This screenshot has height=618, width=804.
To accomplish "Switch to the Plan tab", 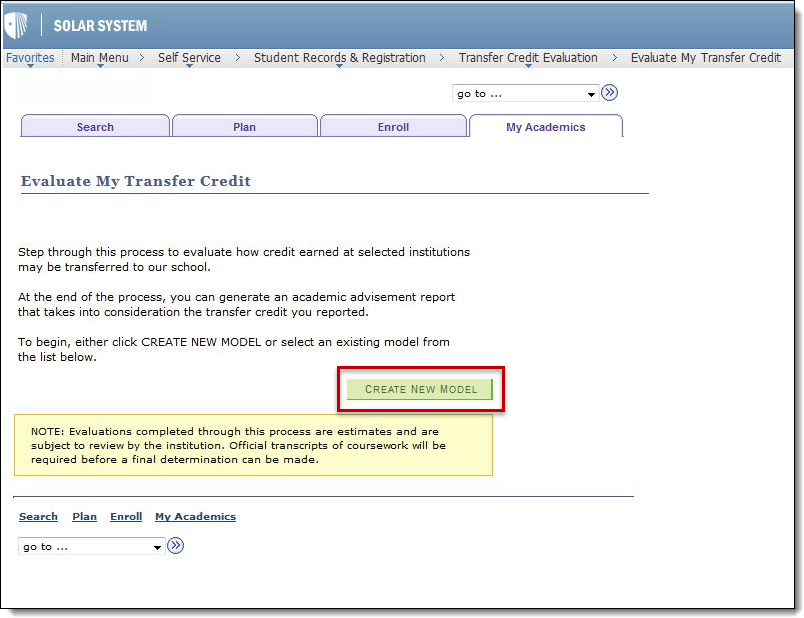I will pos(245,127).
